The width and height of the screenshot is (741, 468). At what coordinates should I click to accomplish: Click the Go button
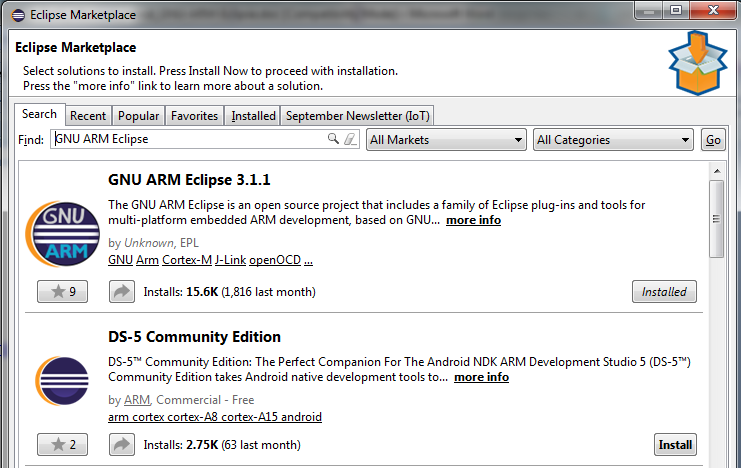coord(713,140)
